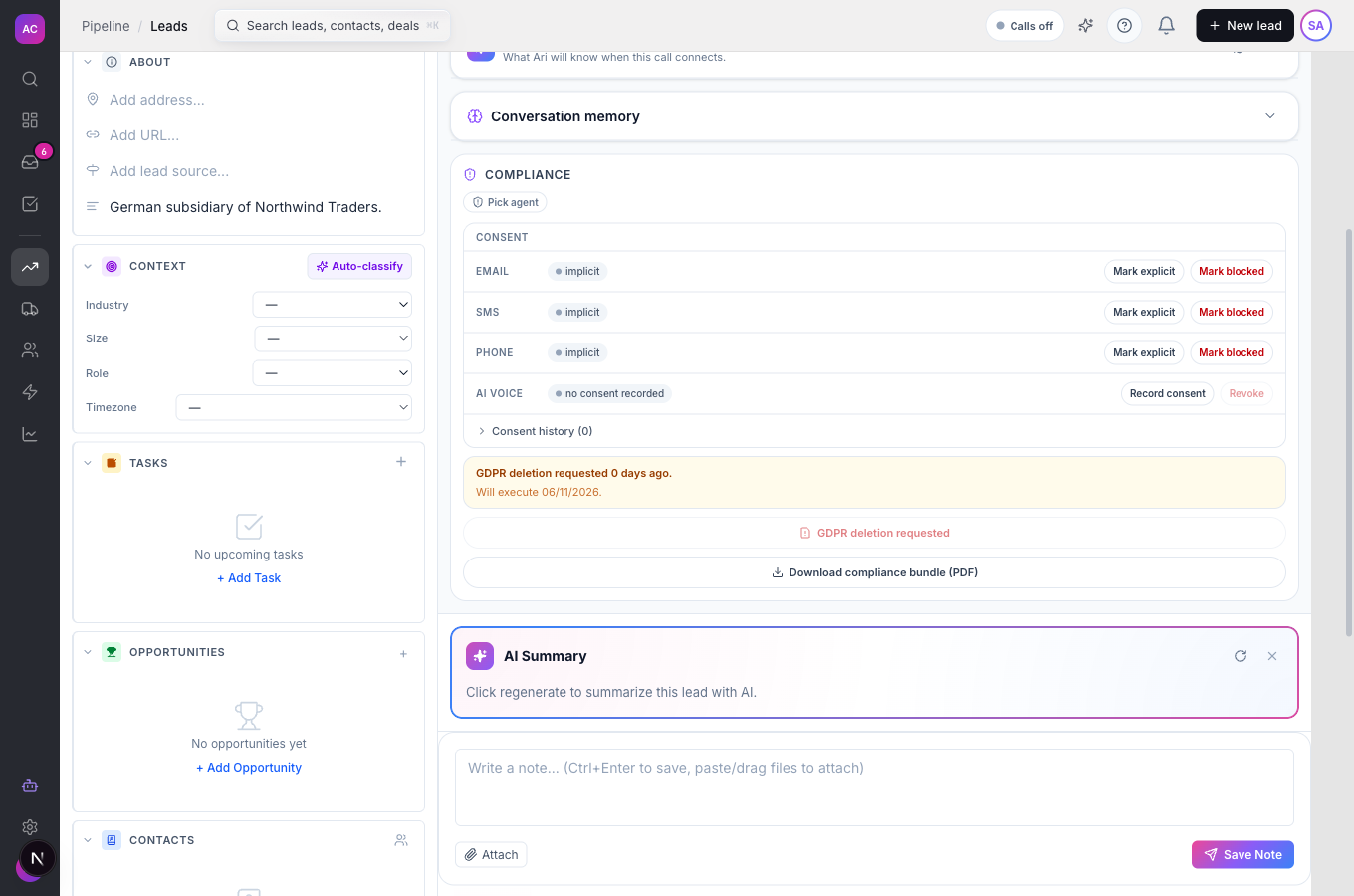The width and height of the screenshot is (1354, 896).
Task: Add opportunity using the header plus icon
Action: pyautogui.click(x=403, y=654)
